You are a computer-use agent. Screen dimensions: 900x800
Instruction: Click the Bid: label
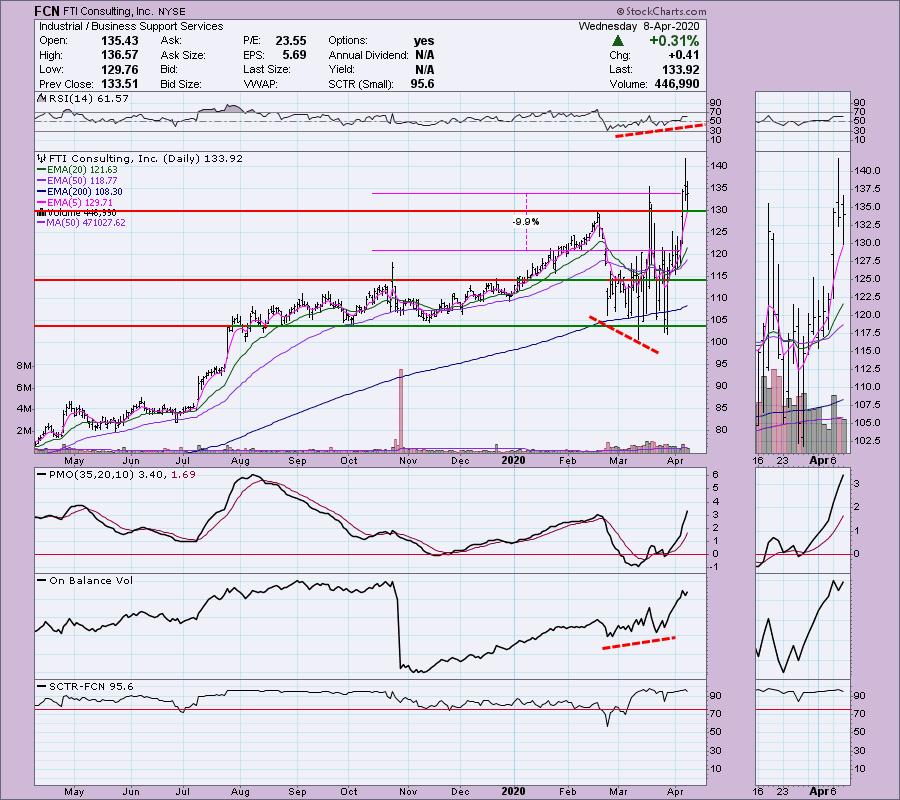coord(170,69)
